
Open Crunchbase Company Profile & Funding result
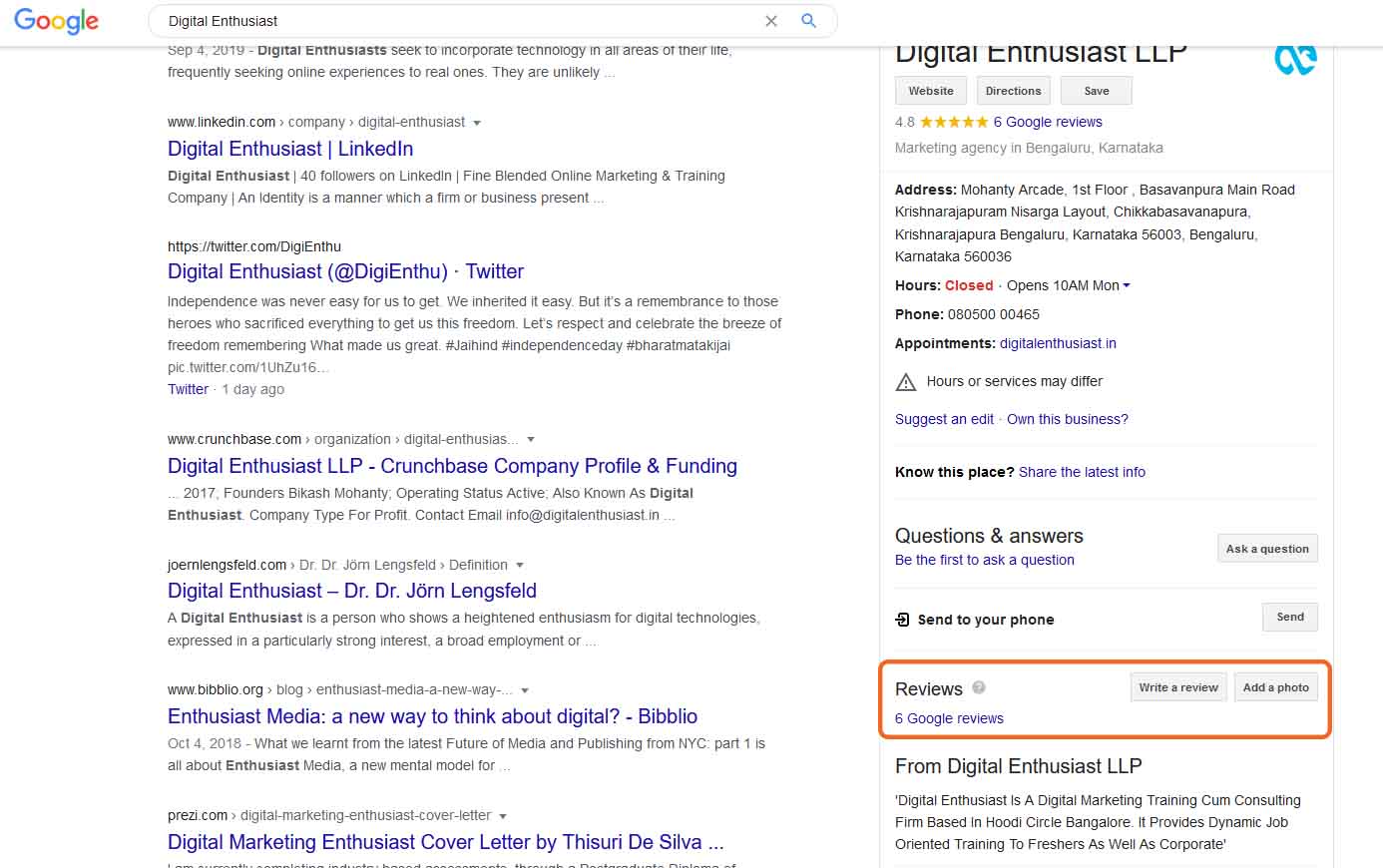point(452,466)
